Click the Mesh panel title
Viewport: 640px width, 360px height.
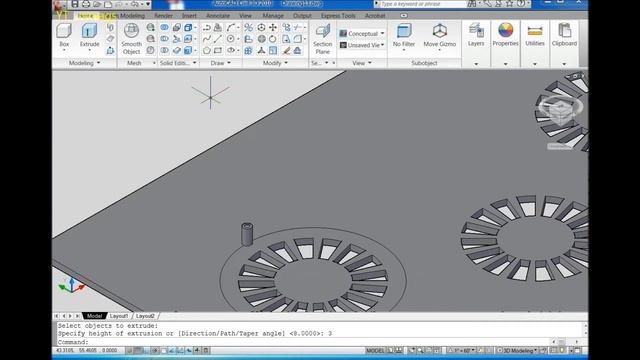coord(134,63)
